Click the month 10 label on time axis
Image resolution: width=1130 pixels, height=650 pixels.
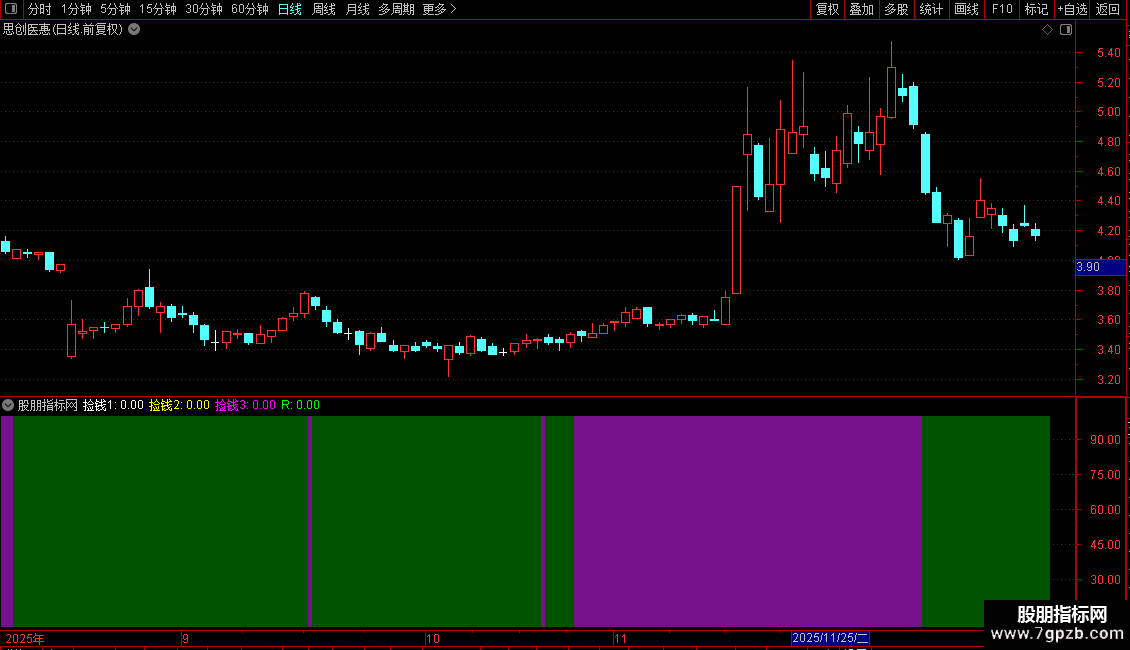432,638
